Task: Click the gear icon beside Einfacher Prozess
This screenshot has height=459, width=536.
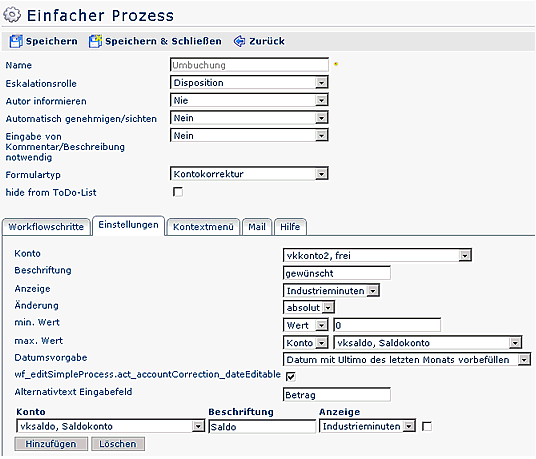Action: click(x=12, y=15)
